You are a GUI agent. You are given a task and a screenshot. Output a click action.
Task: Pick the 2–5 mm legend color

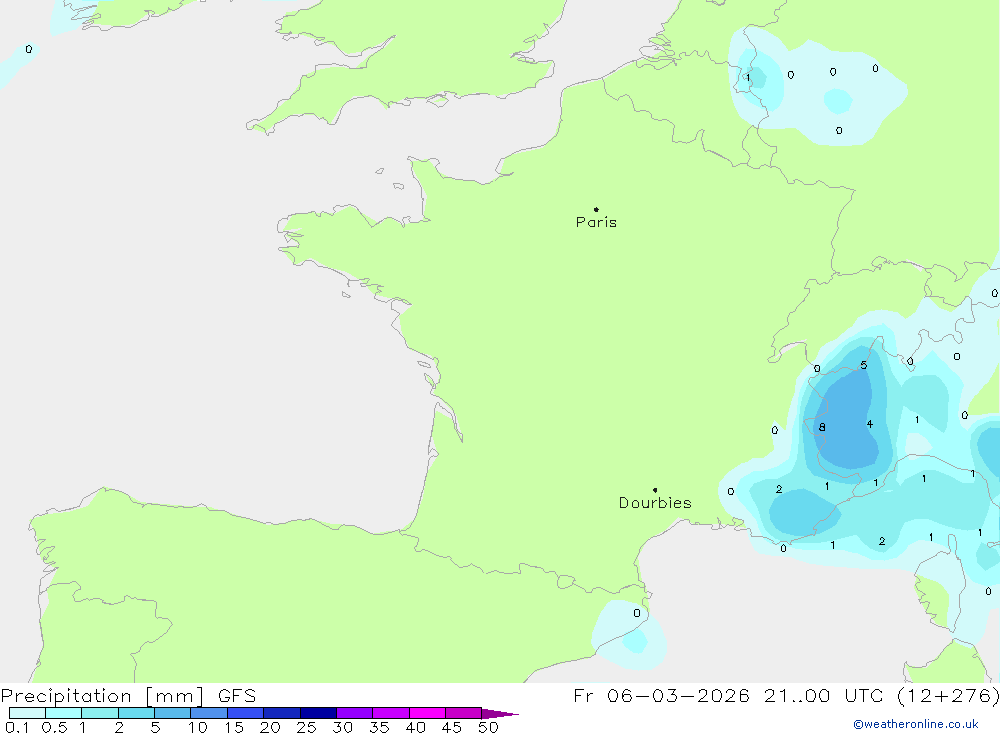[x=136, y=713]
